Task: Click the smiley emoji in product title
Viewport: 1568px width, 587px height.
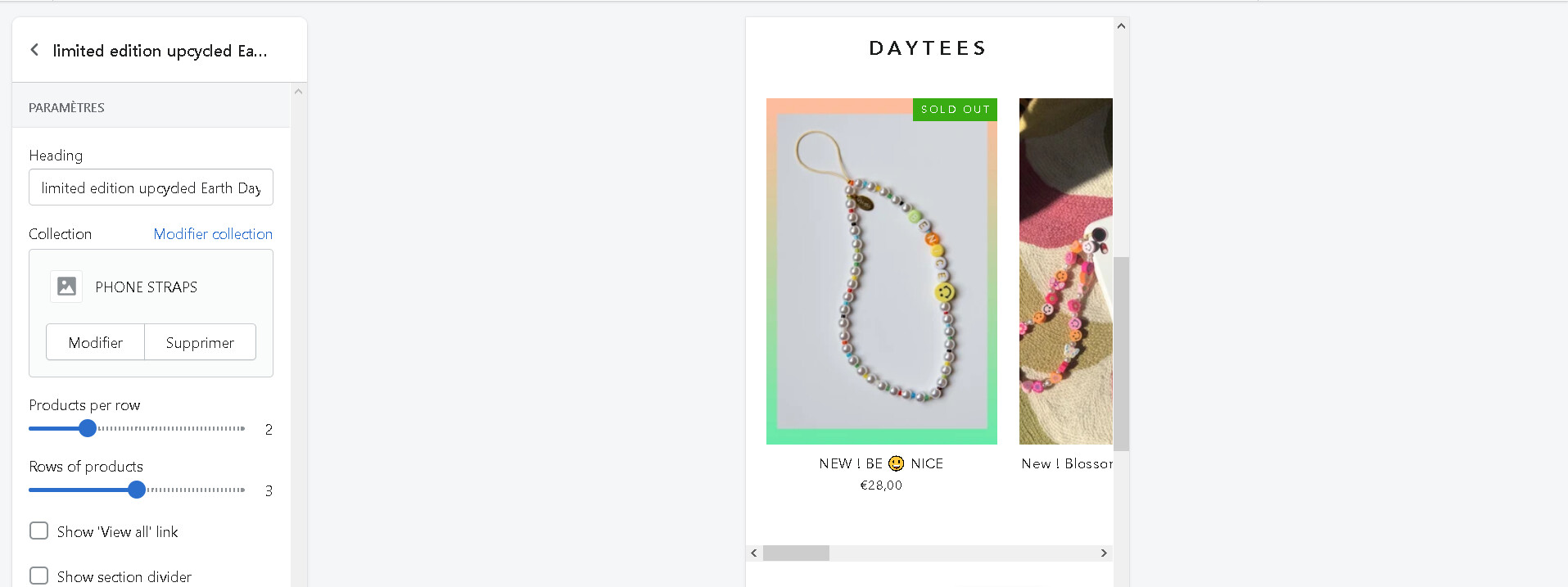Action: [x=896, y=463]
